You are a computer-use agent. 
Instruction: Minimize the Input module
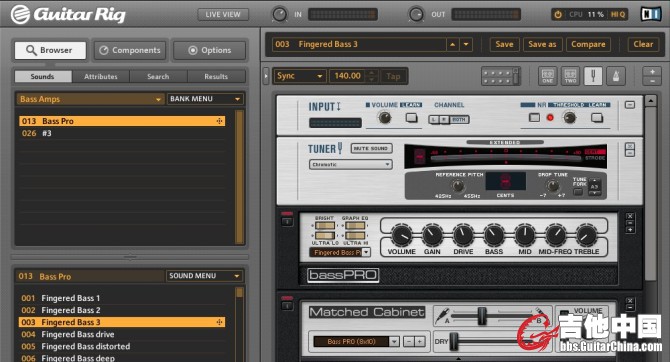point(630,105)
